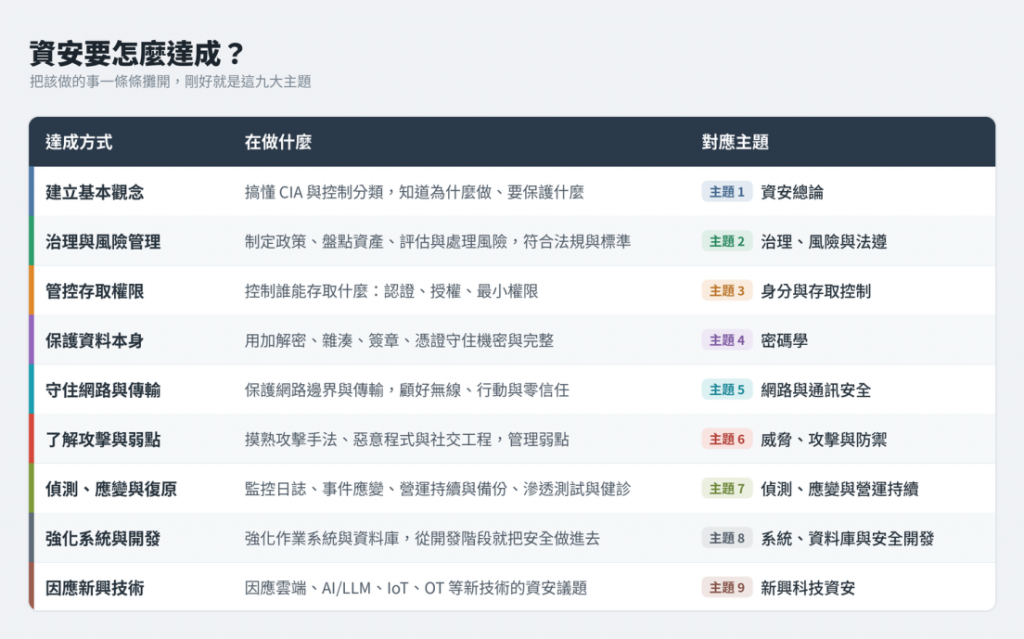1024x639 pixels.
Task: Click 新興科技資安 topic name
Action: [808, 588]
